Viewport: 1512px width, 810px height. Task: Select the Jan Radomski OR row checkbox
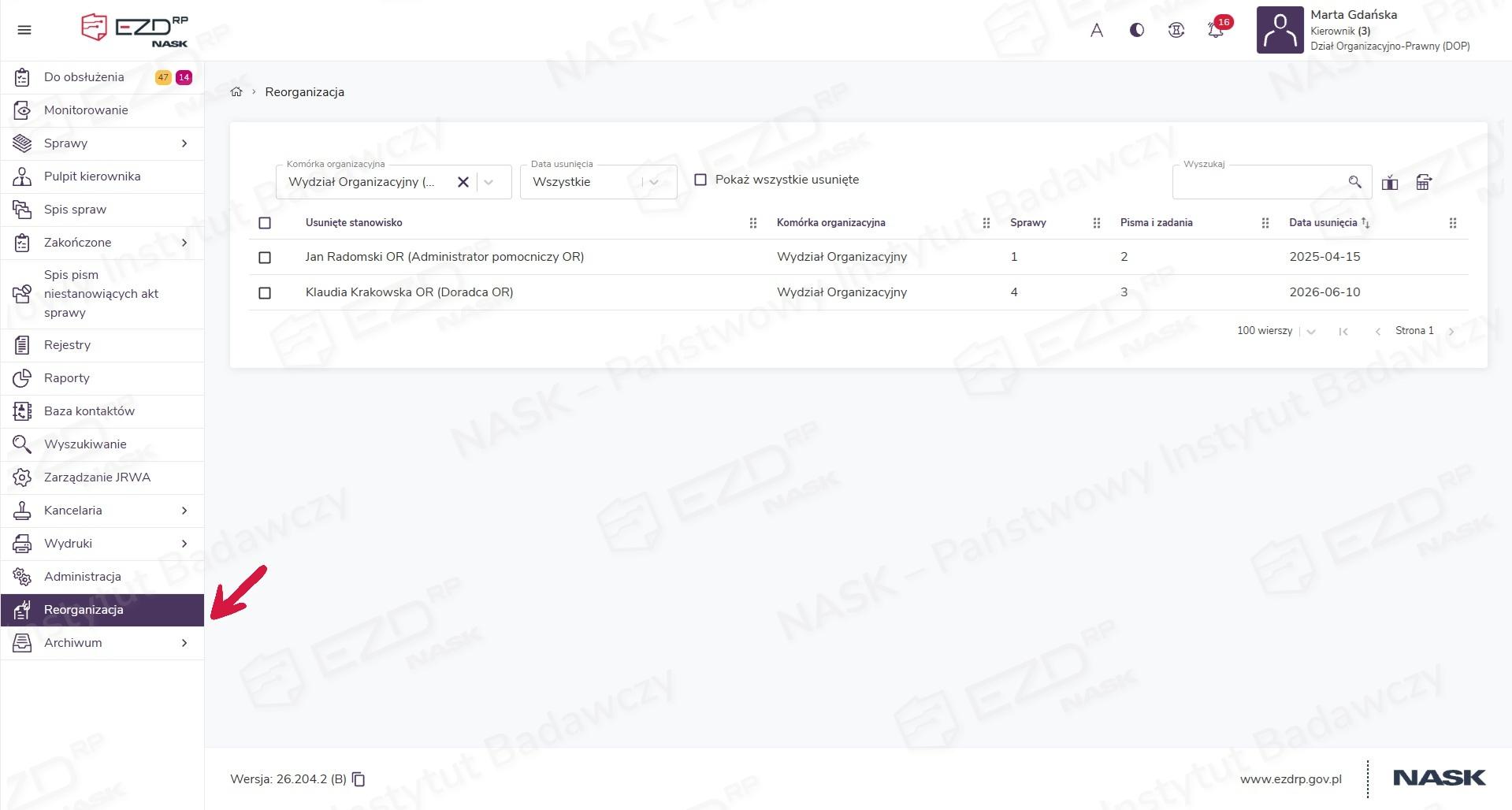265,258
